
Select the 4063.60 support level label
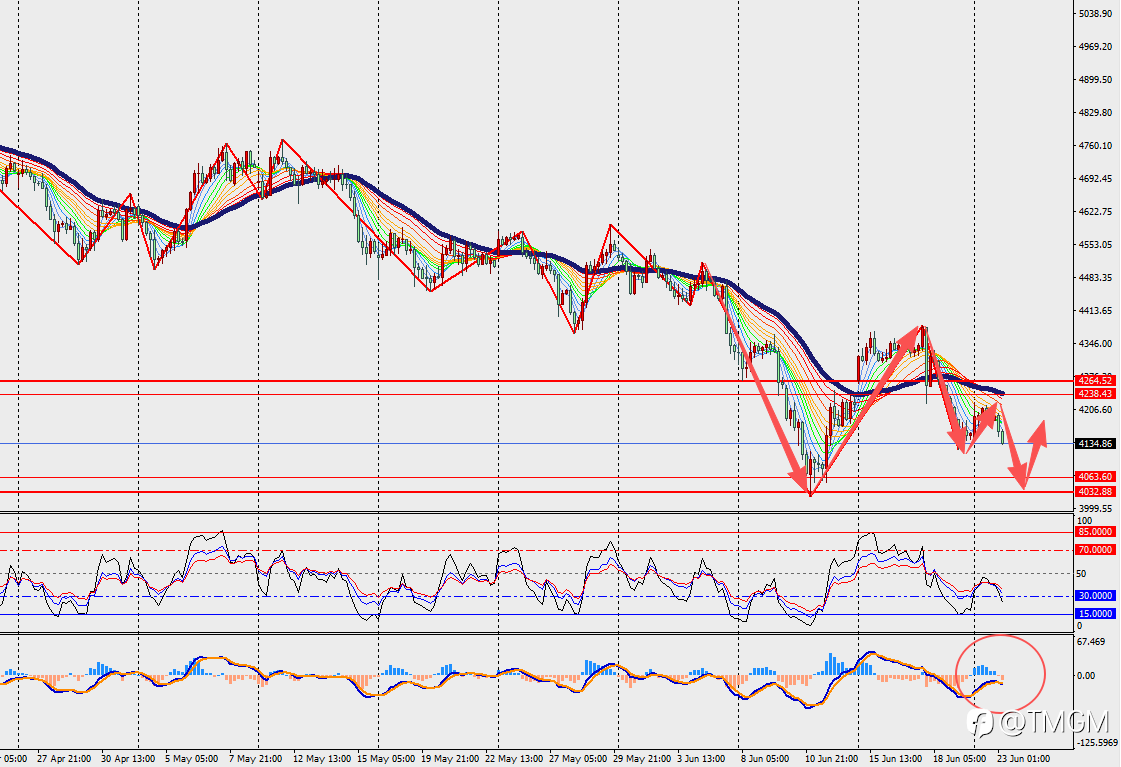point(1095,477)
